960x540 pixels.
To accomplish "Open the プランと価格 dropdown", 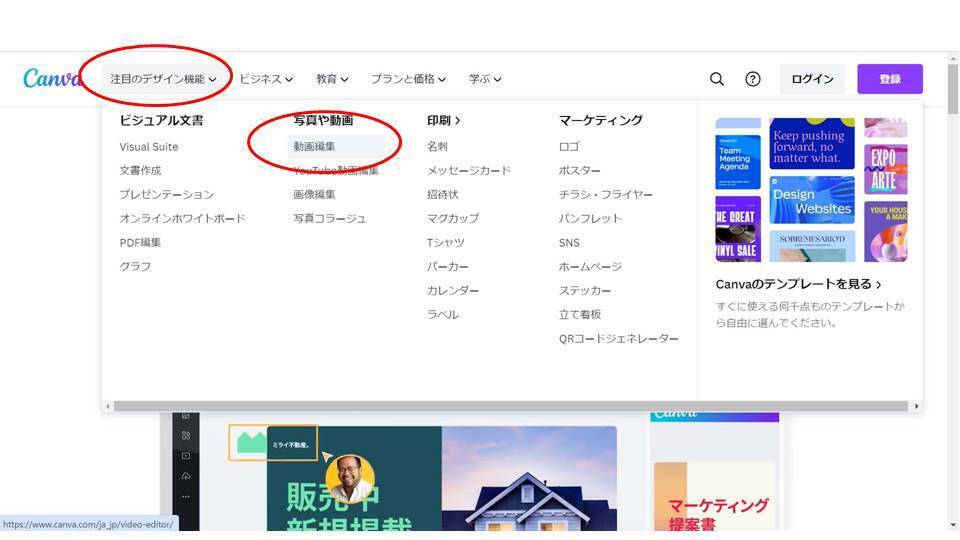I will pos(408,79).
